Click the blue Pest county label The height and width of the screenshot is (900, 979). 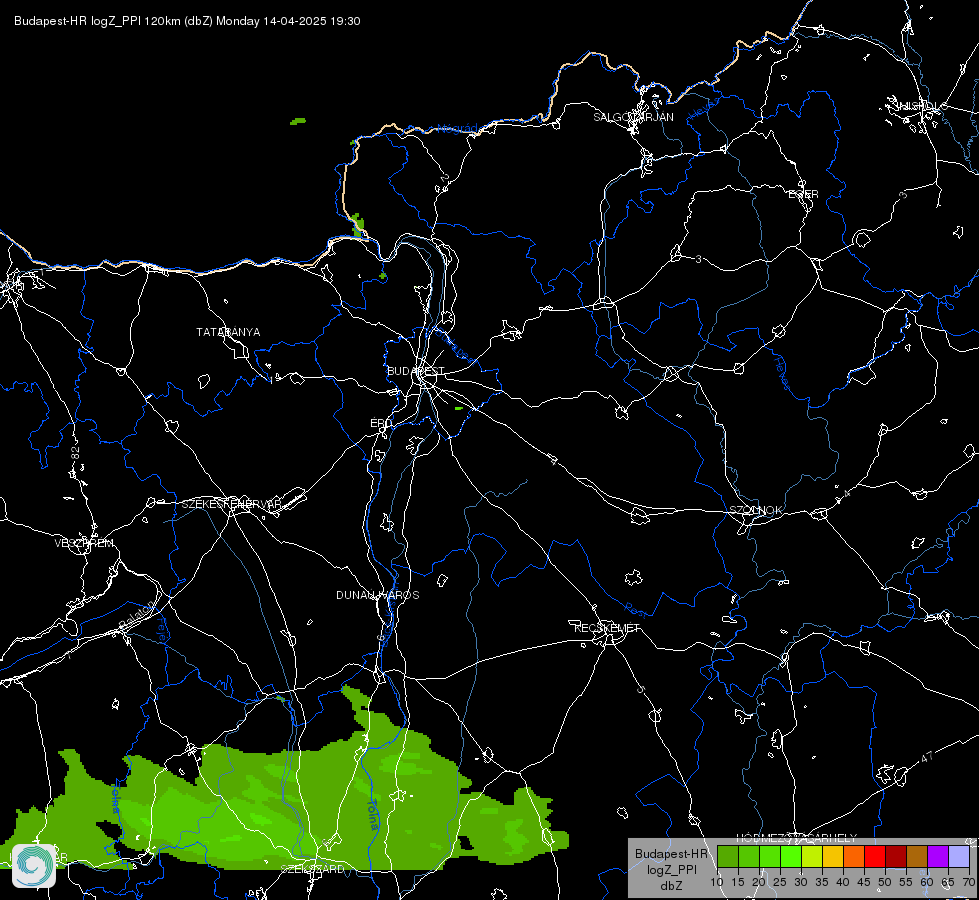coord(637,609)
